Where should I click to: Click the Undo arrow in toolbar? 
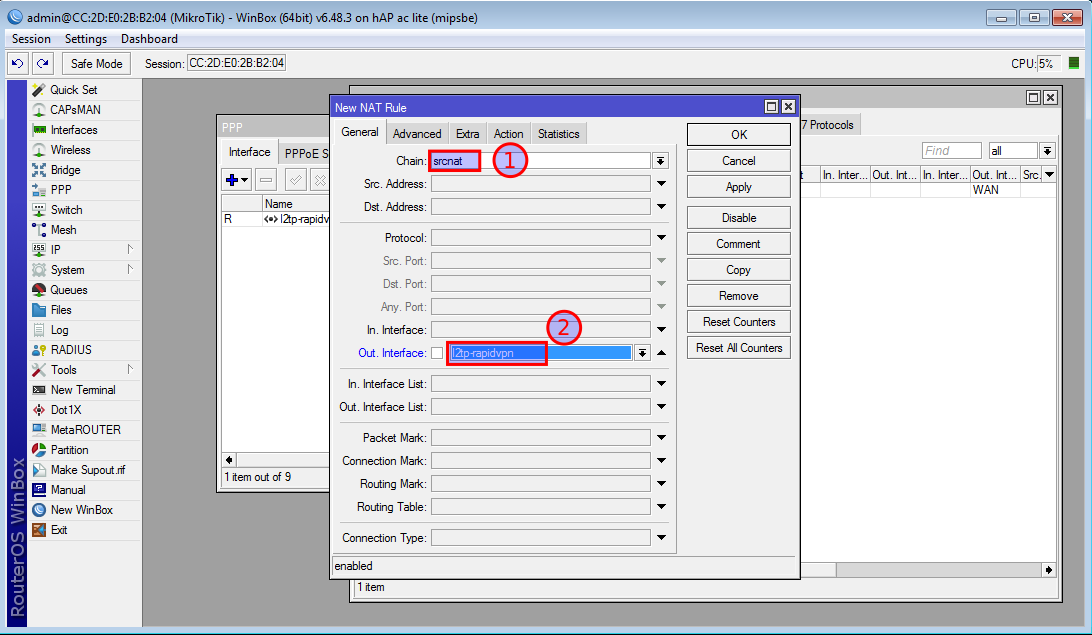coord(17,63)
